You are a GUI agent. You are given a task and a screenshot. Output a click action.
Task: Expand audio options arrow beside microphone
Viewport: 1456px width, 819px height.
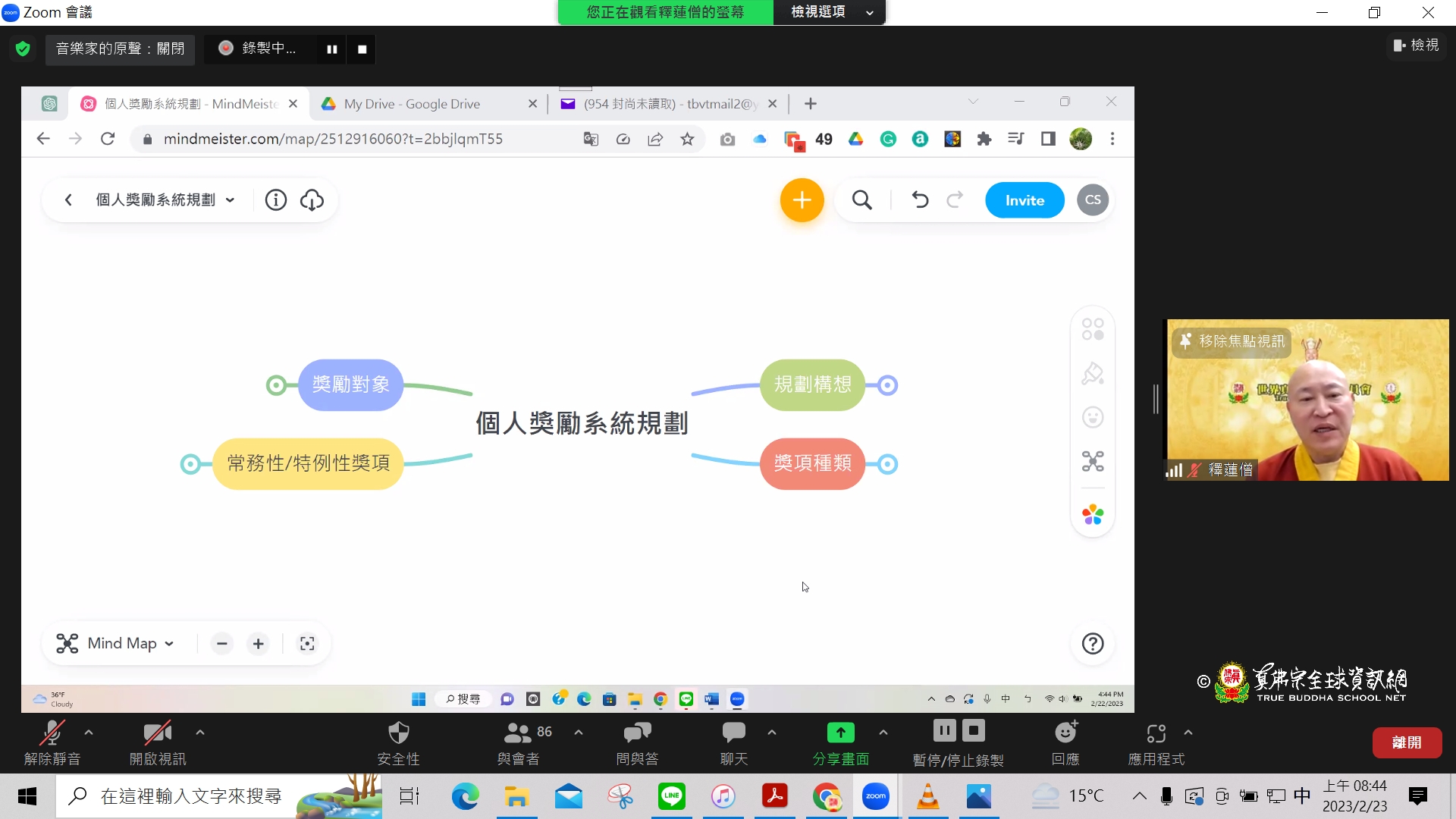[89, 733]
